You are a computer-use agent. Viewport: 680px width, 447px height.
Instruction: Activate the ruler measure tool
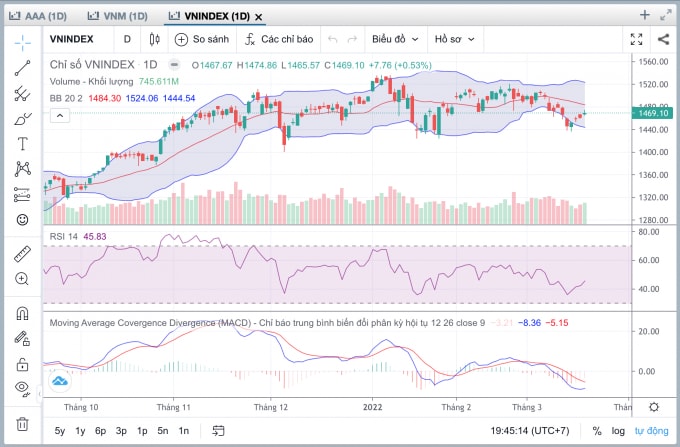(x=23, y=254)
